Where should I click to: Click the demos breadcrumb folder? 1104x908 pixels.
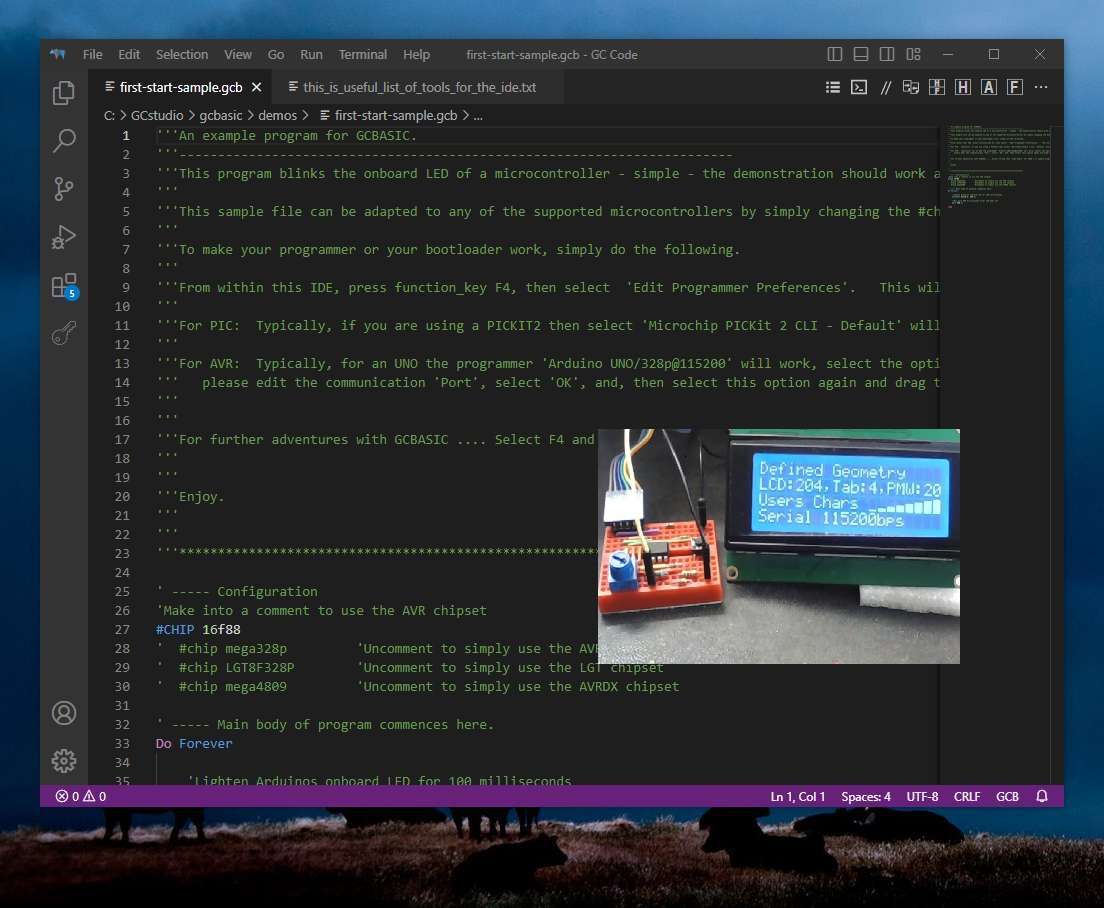pyautogui.click(x=277, y=115)
